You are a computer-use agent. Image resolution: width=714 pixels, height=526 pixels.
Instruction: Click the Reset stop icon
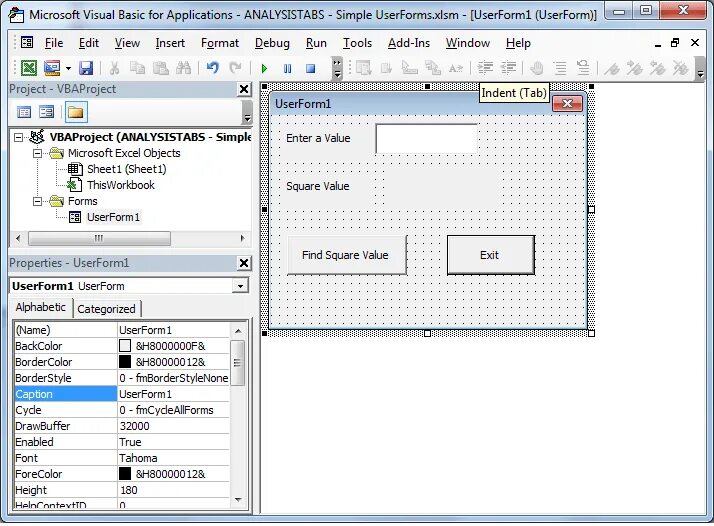(x=311, y=69)
